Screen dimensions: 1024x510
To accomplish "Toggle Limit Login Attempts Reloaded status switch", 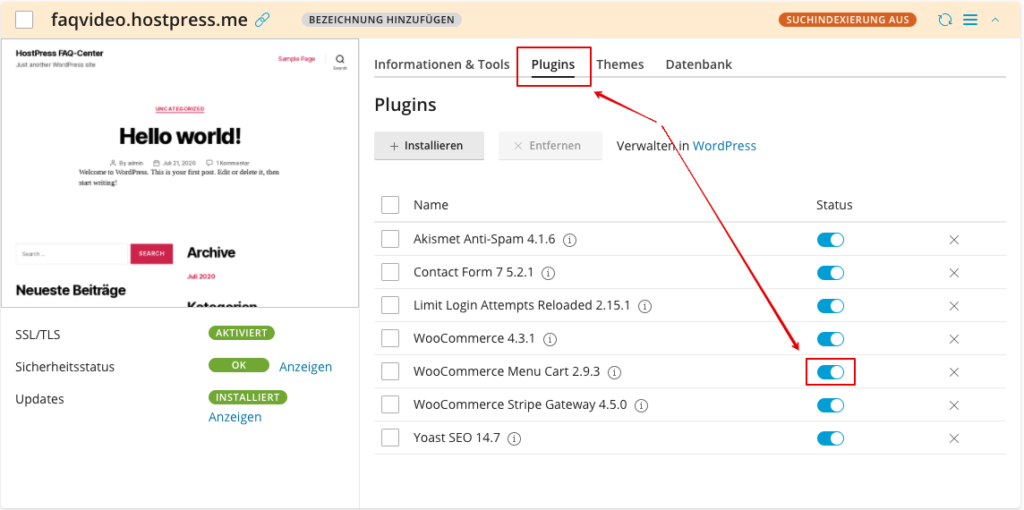I will [830, 306].
